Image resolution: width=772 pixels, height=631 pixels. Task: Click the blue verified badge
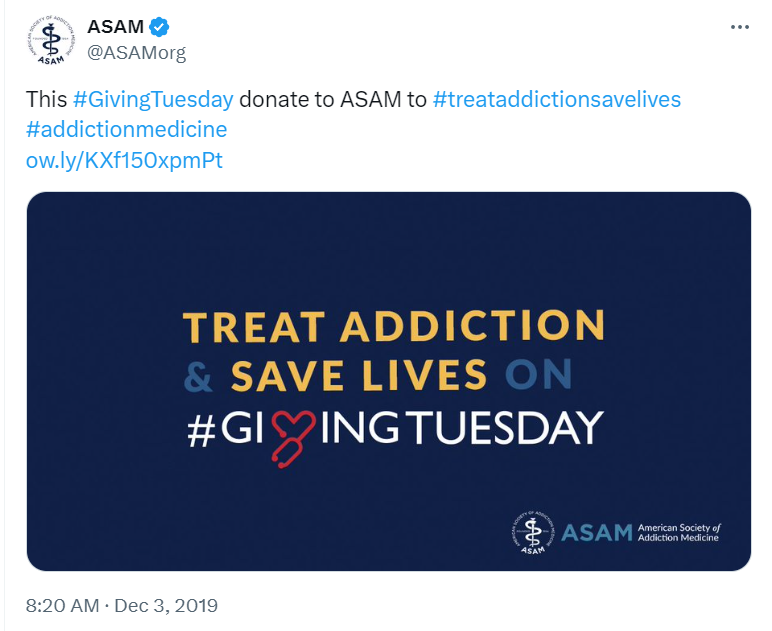coord(157,28)
